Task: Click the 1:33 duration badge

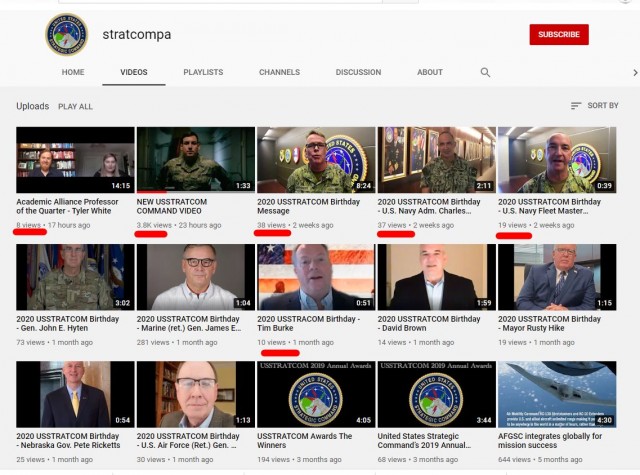Action: (x=243, y=186)
